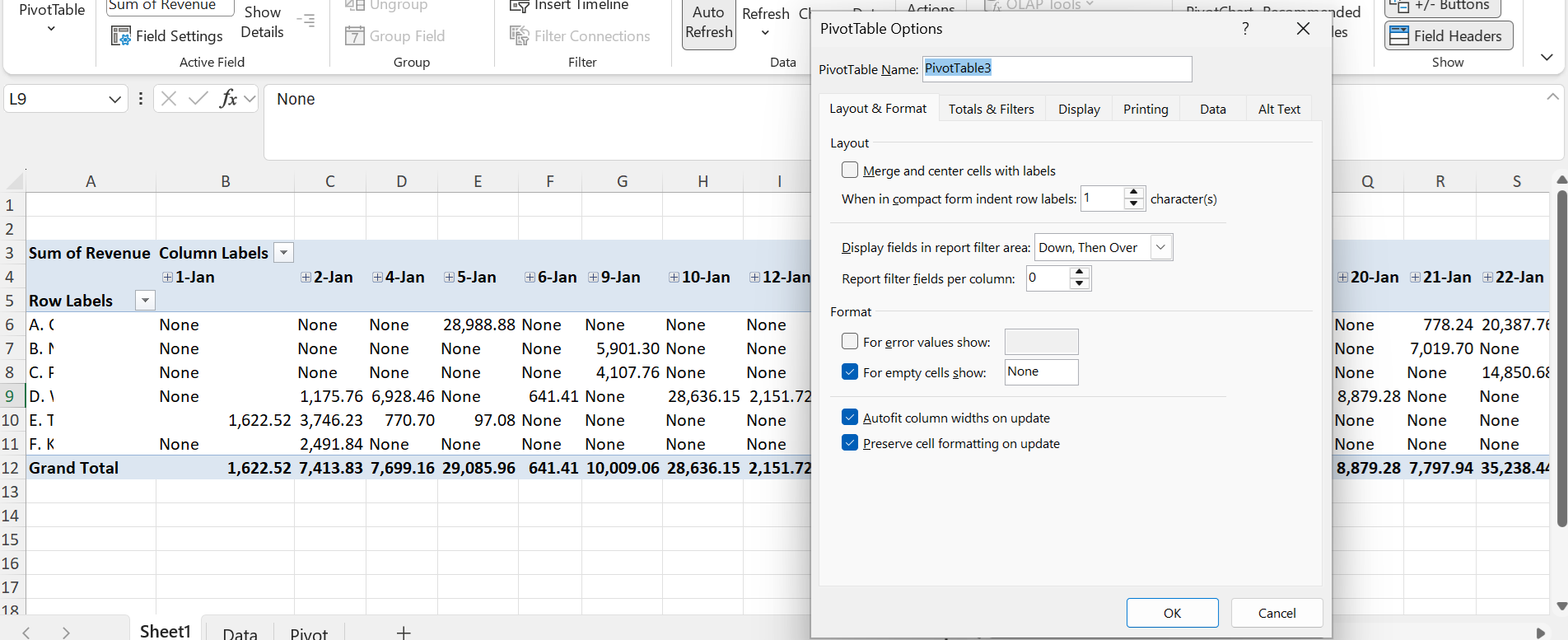
Task: Switch to the Totals & Filters tab
Action: (991, 109)
